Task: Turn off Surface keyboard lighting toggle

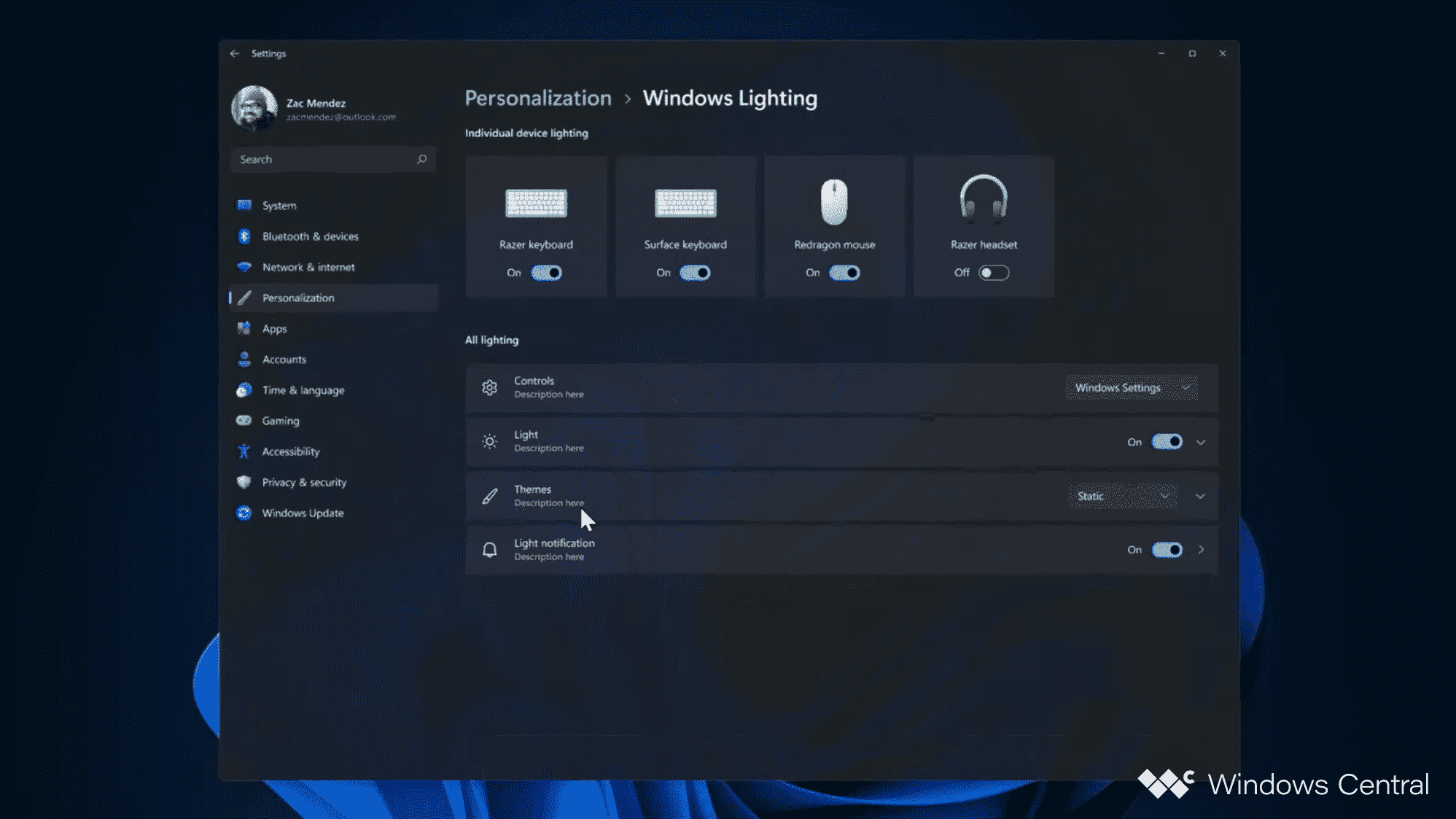Action: click(x=695, y=273)
